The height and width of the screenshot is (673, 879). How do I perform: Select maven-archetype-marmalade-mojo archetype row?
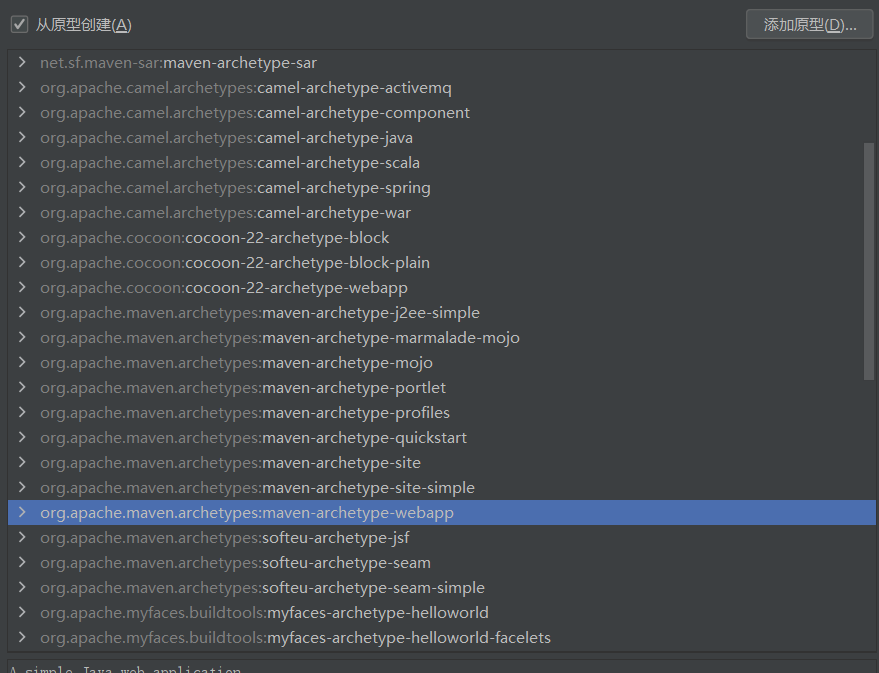point(442,337)
